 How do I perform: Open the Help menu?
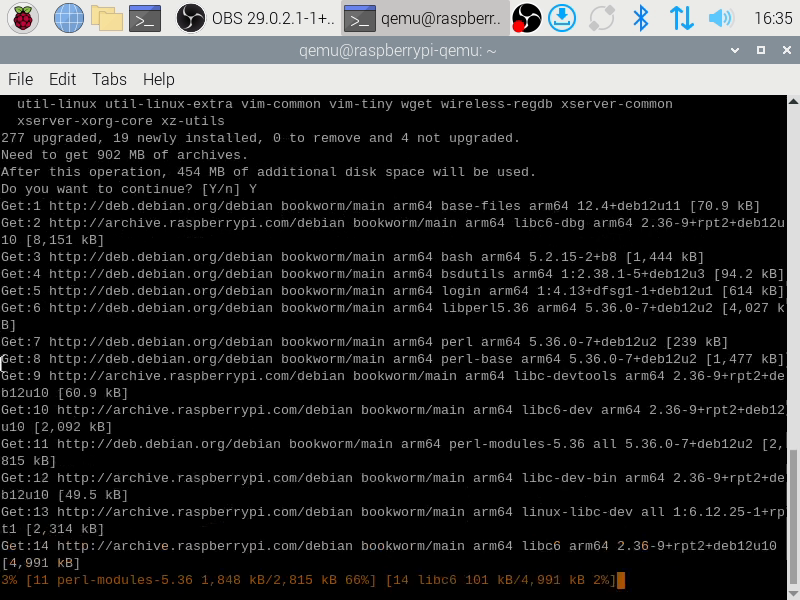(159, 79)
